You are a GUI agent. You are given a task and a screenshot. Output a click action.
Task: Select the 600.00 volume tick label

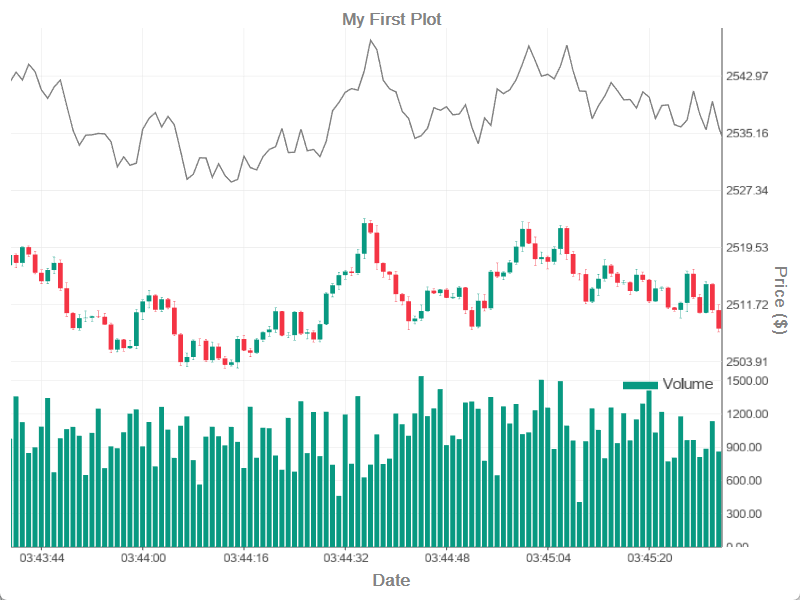tap(745, 480)
